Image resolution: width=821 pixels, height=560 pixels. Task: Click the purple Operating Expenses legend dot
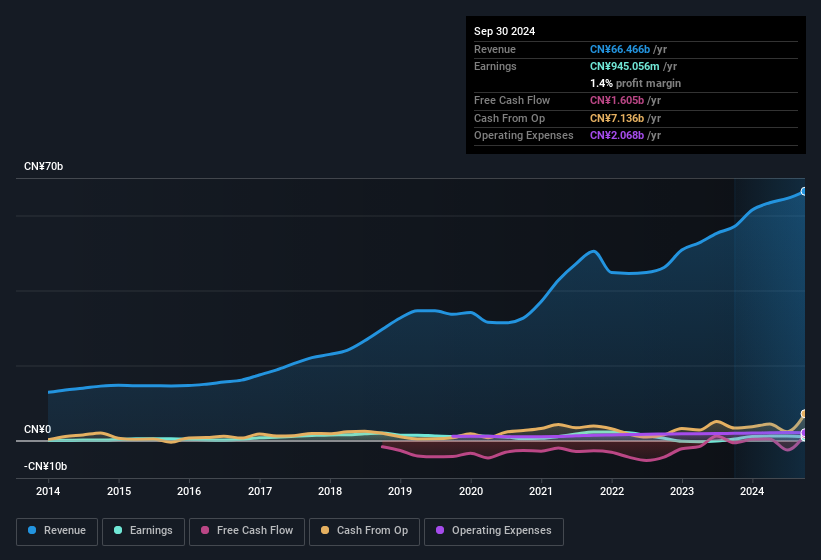[440, 531]
